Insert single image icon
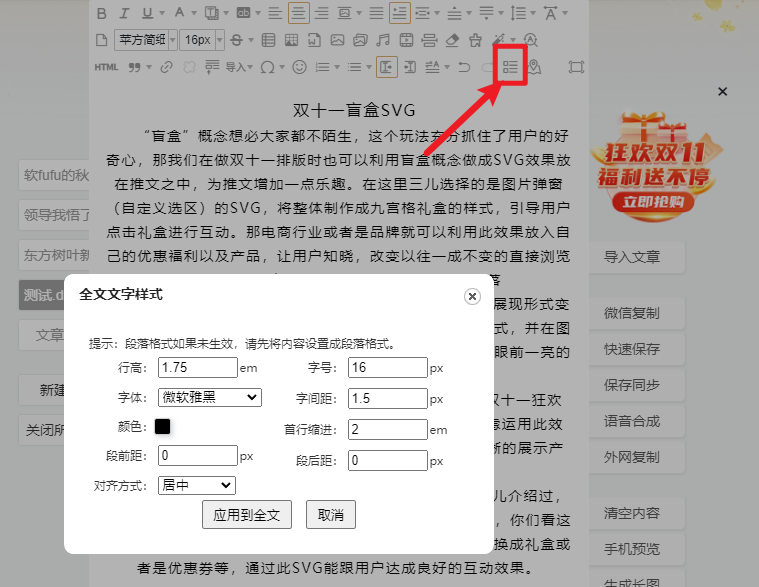Image resolution: width=759 pixels, height=587 pixels. click(337, 40)
